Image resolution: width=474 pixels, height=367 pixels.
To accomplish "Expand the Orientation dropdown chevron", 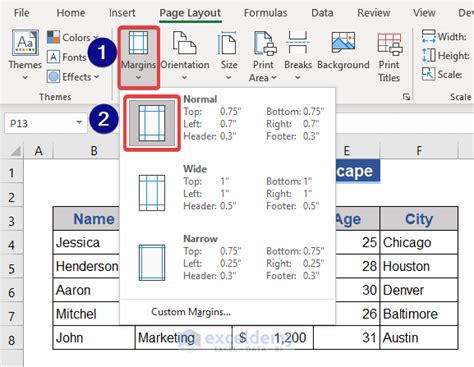I will point(184,78).
